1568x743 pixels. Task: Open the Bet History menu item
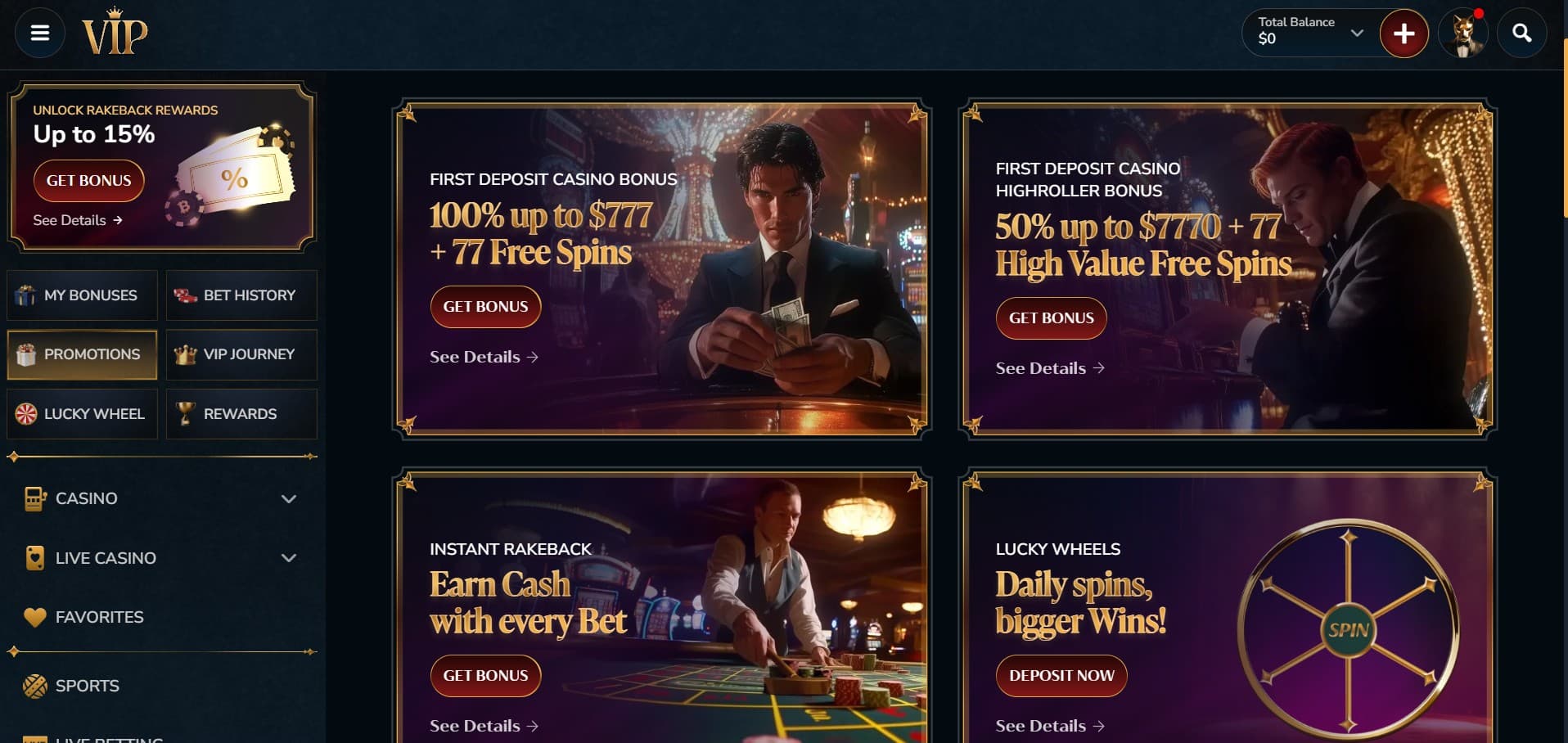[x=241, y=295]
